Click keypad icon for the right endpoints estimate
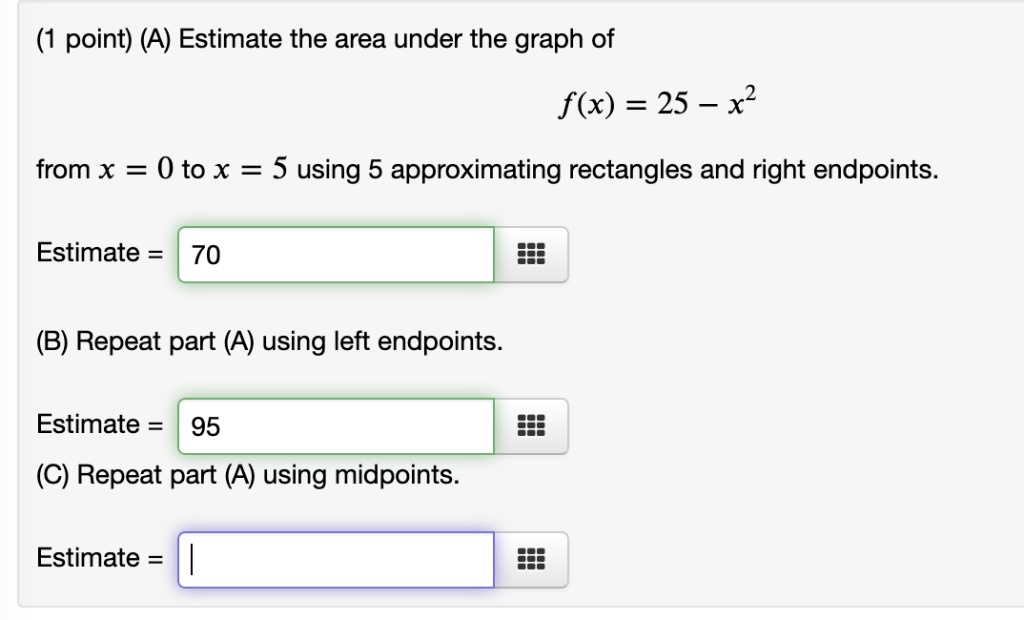The width and height of the screenshot is (1024, 620). pyautogui.click(x=531, y=254)
